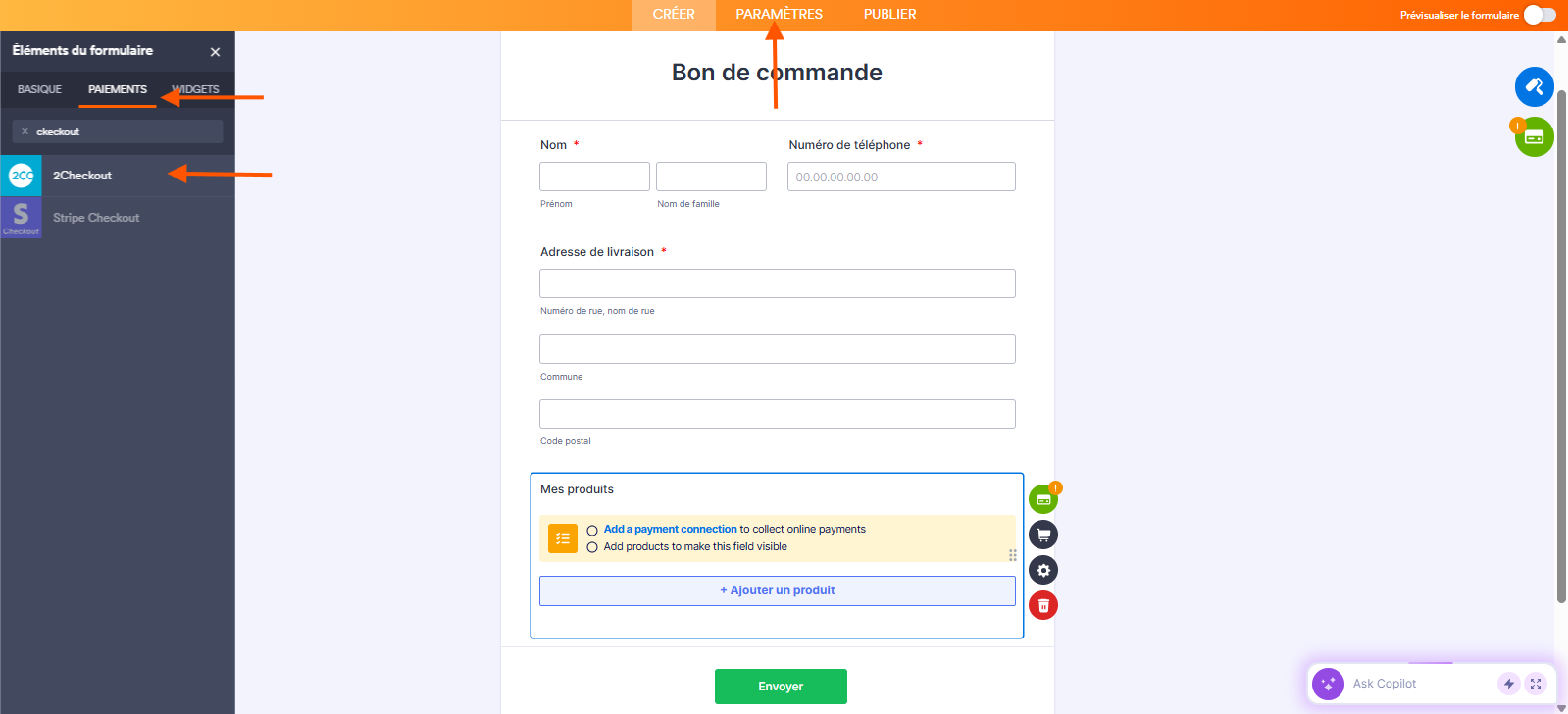Open payment settings via green card icon
The width and height of the screenshot is (1568, 714).
tap(1043, 498)
